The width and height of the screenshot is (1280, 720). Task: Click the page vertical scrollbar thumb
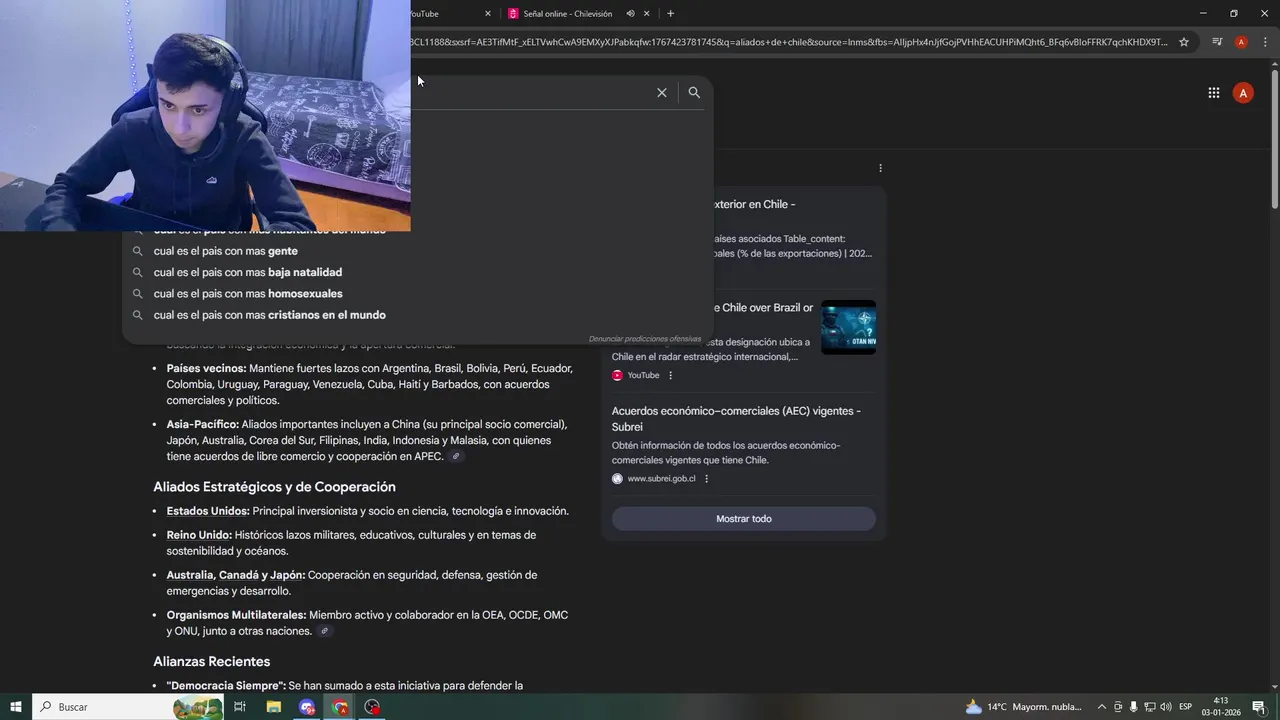[x=1274, y=138]
